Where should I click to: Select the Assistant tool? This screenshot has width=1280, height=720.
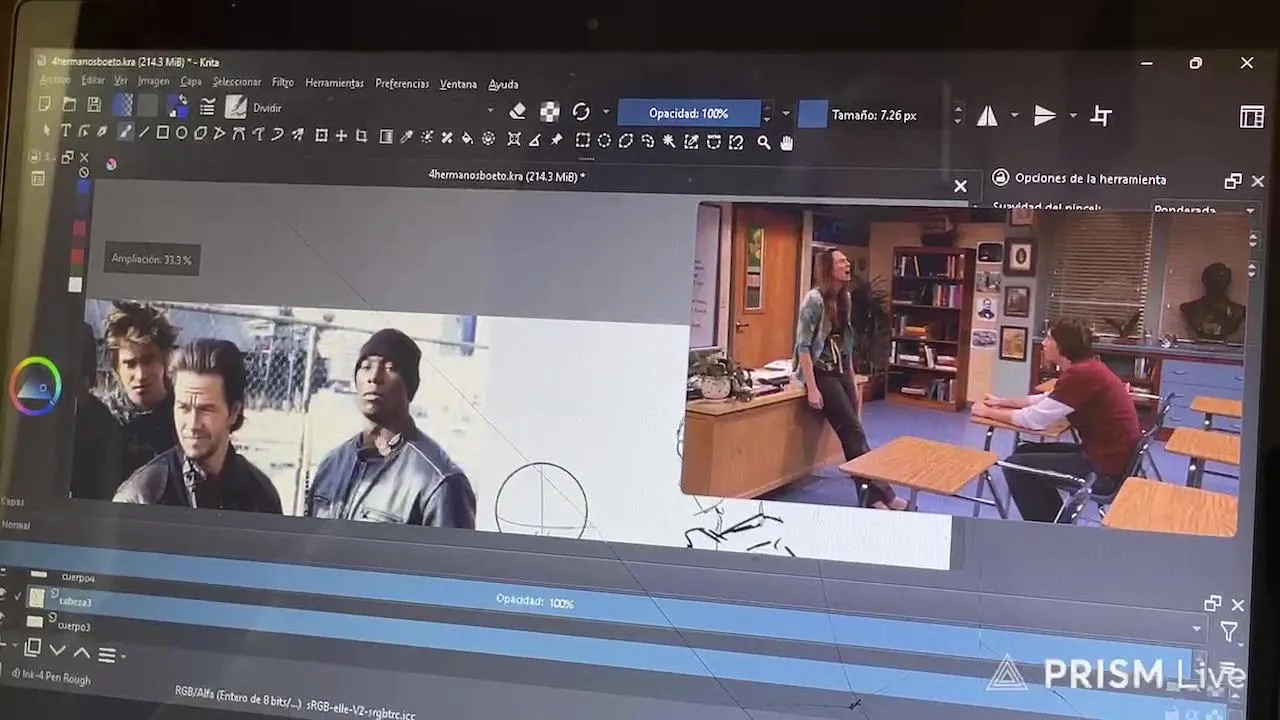(x=514, y=139)
